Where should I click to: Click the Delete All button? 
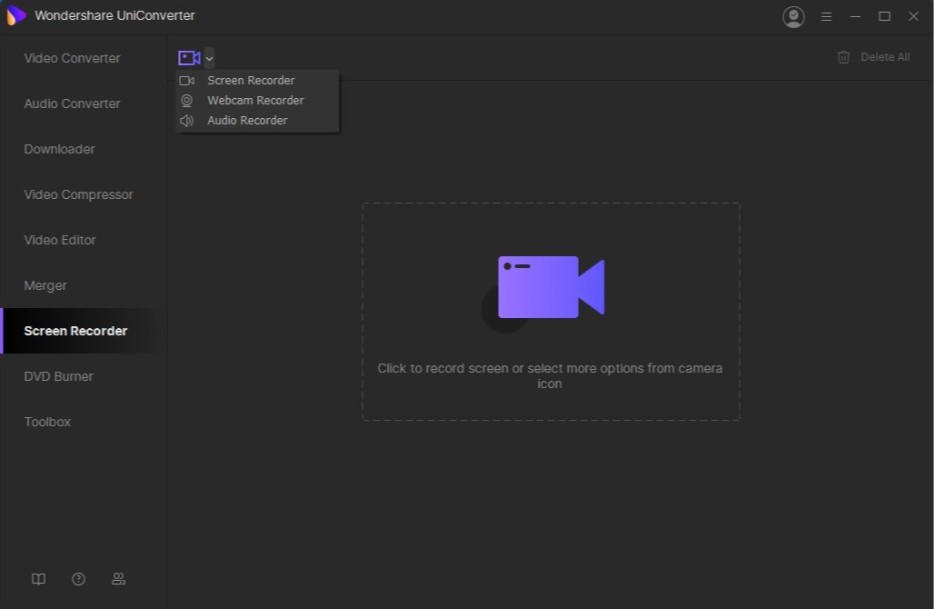[873, 57]
